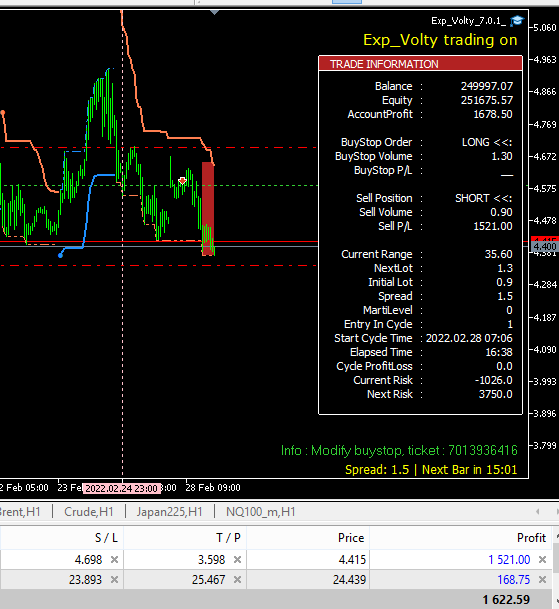This screenshot has height=609, width=559.
Task: Click the chart shift triangle marker at top
Action: click(x=214, y=12)
